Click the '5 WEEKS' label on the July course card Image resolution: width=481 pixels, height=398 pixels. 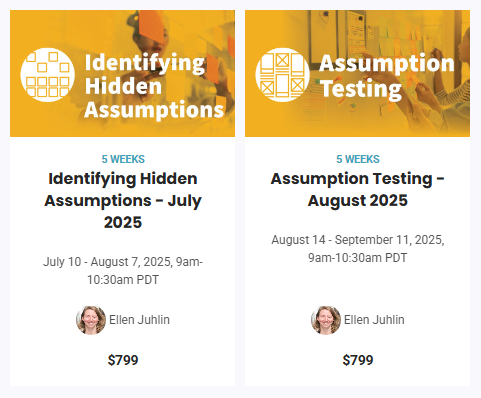pyautogui.click(x=123, y=159)
